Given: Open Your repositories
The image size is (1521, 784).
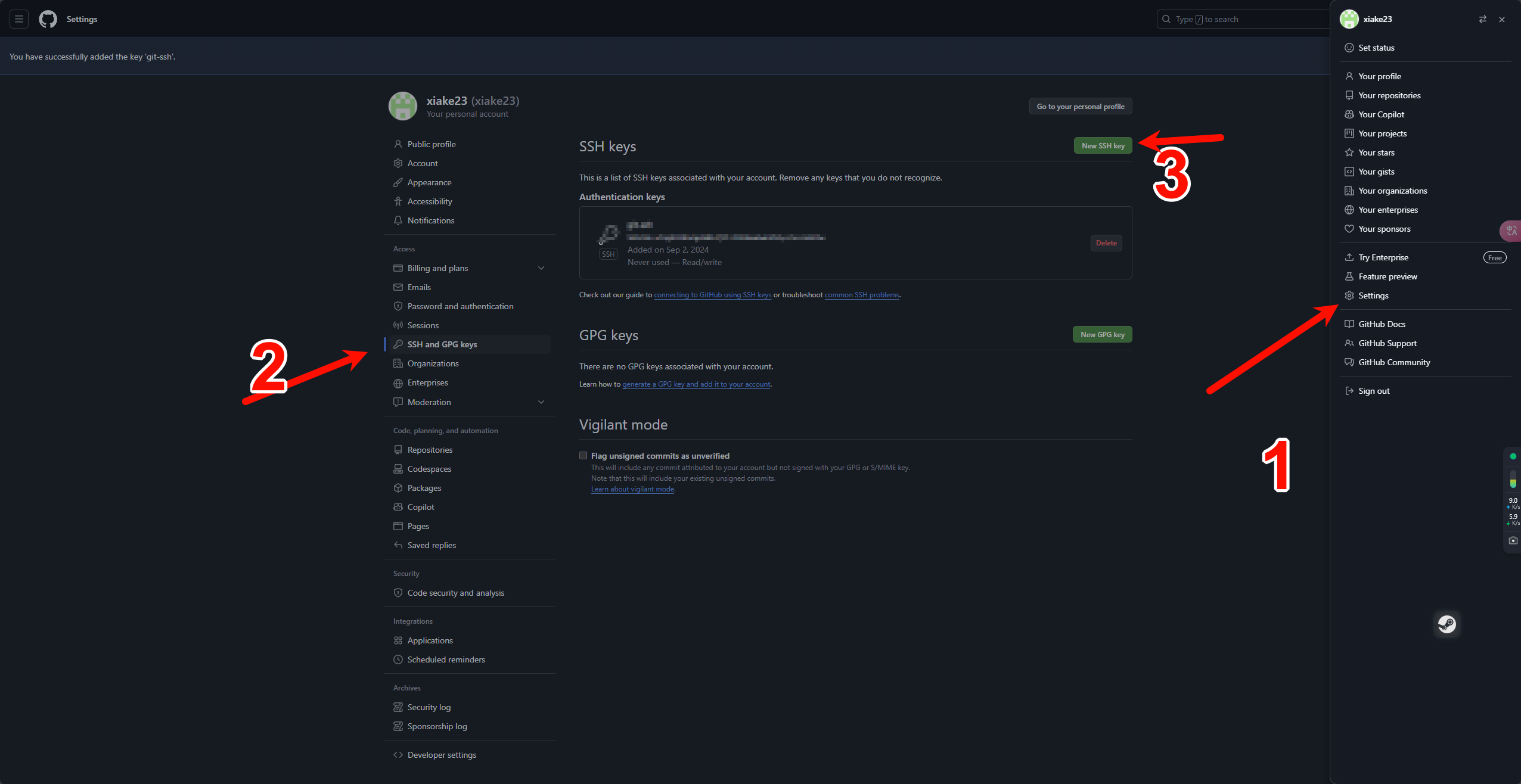Looking at the screenshot, I should click(1425, 95).
